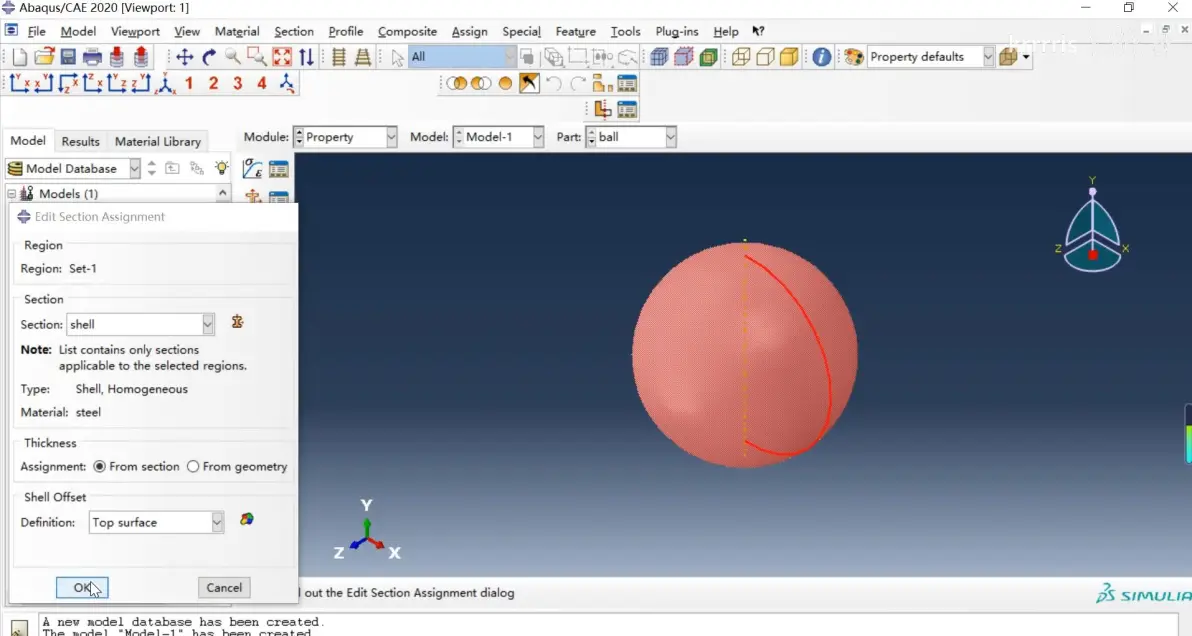
Task: Switch to the Material Library tab
Action: click(x=157, y=141)
